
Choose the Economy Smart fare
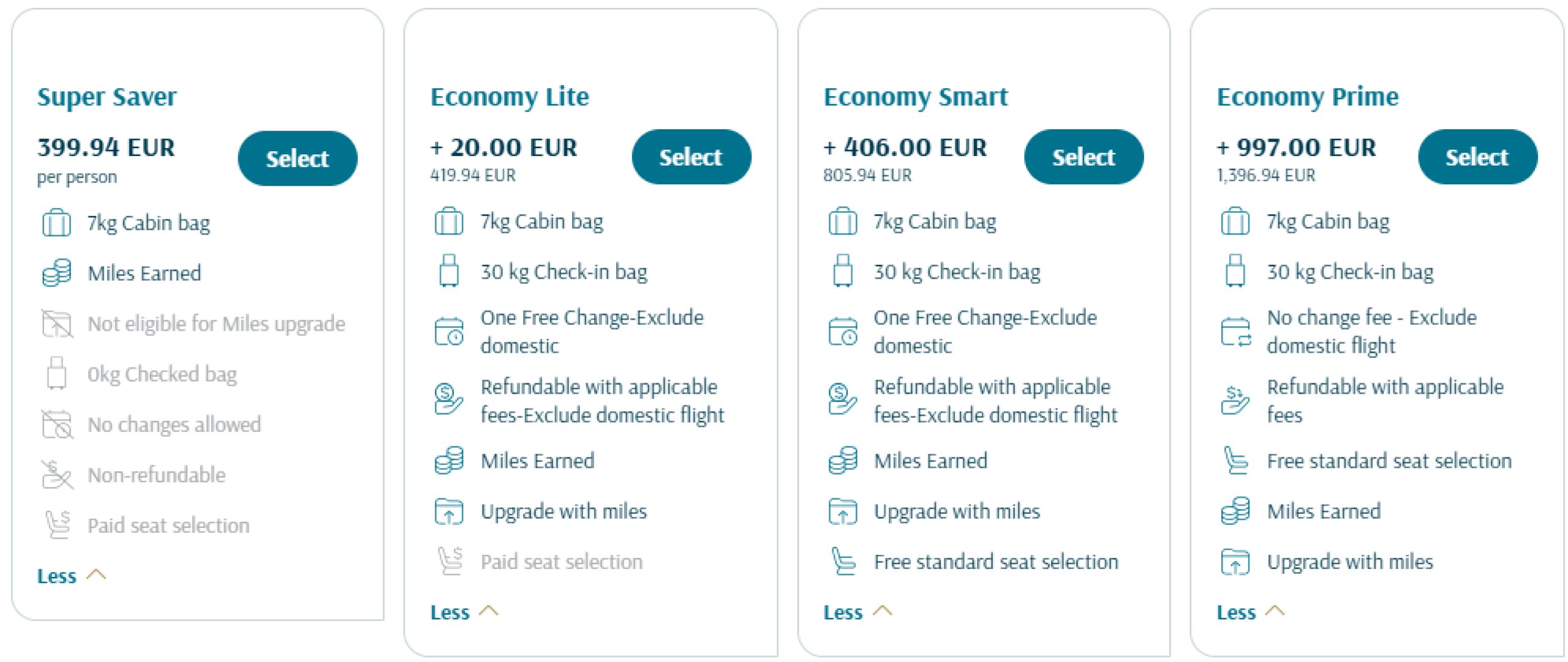point(1084,157)
